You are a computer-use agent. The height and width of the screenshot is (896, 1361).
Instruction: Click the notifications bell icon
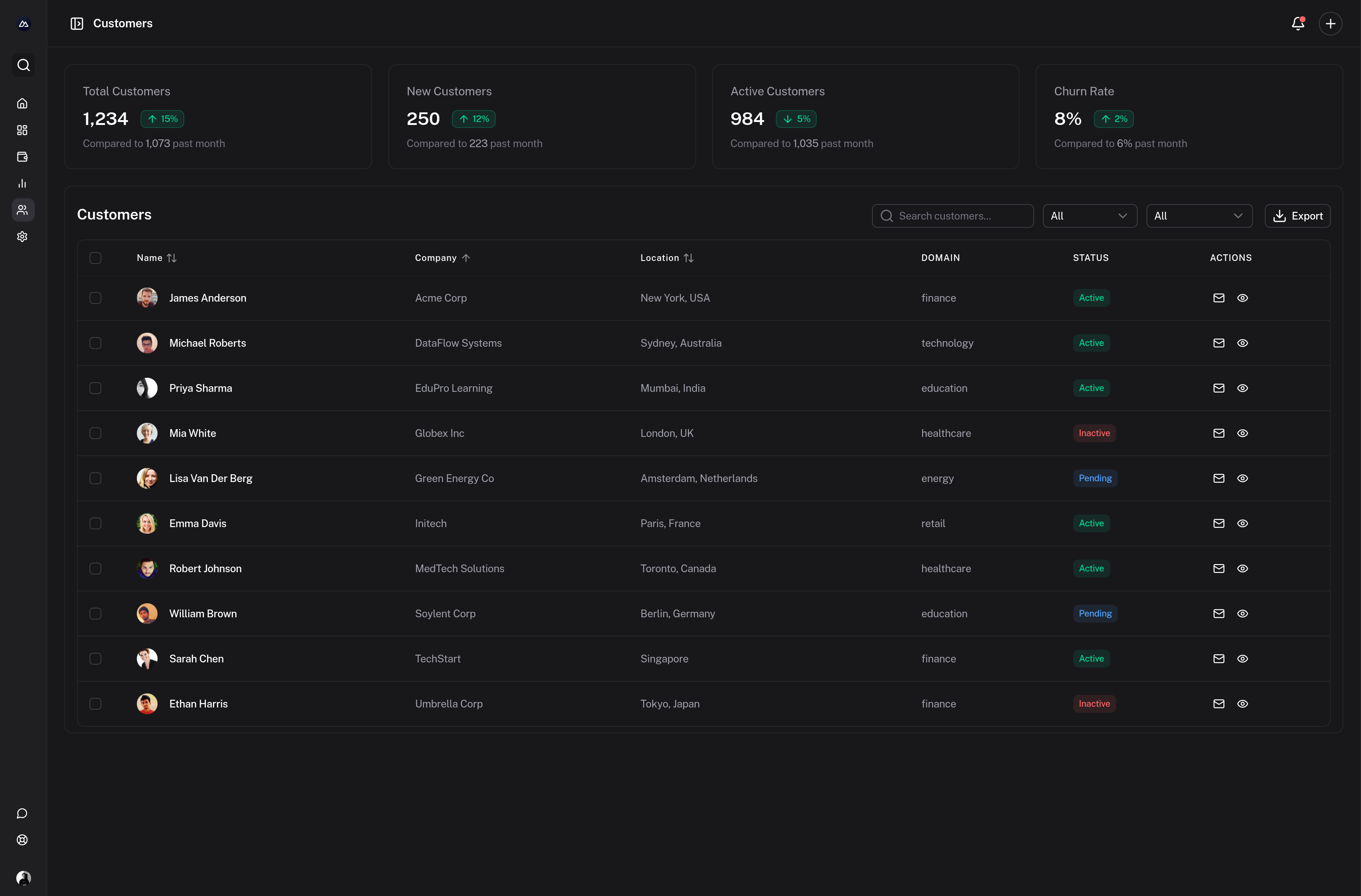pyautogui.click(x=1297, y=23)
